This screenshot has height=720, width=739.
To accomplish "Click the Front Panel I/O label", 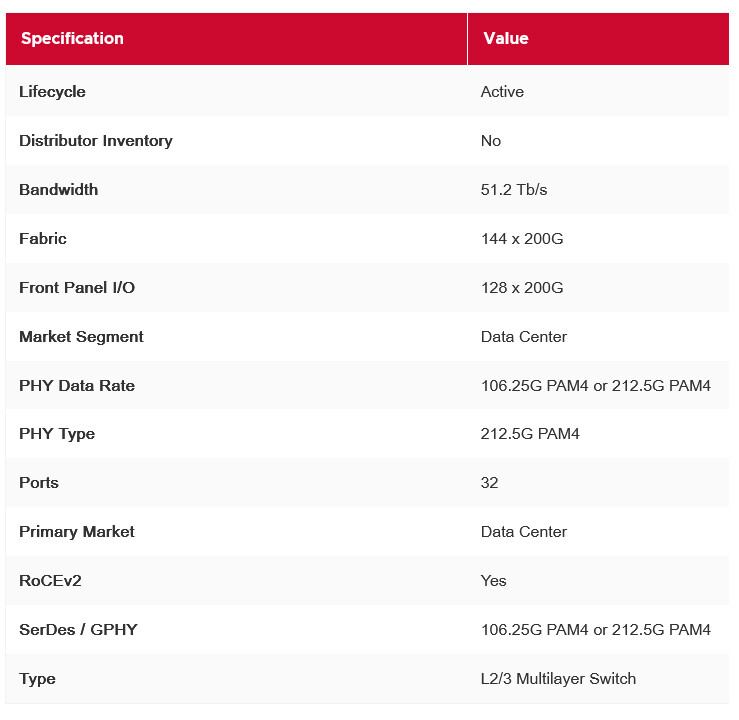I will tap(77, 287).
